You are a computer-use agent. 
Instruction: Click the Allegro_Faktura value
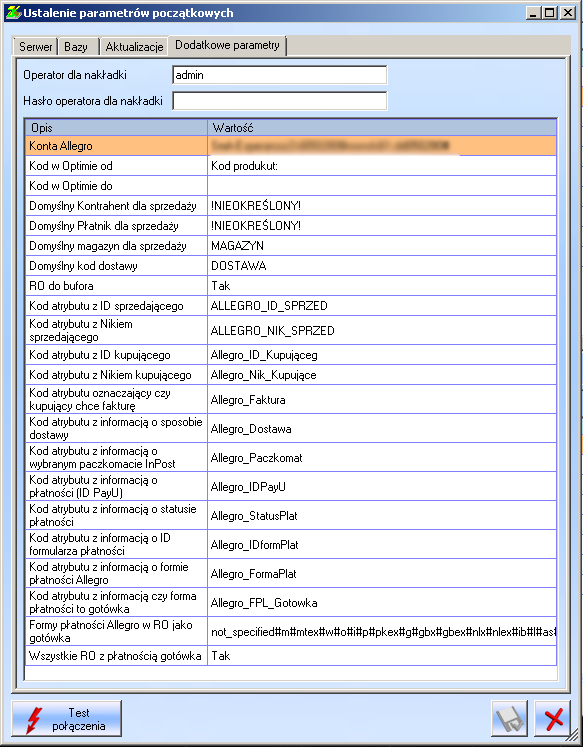point(382,399)
